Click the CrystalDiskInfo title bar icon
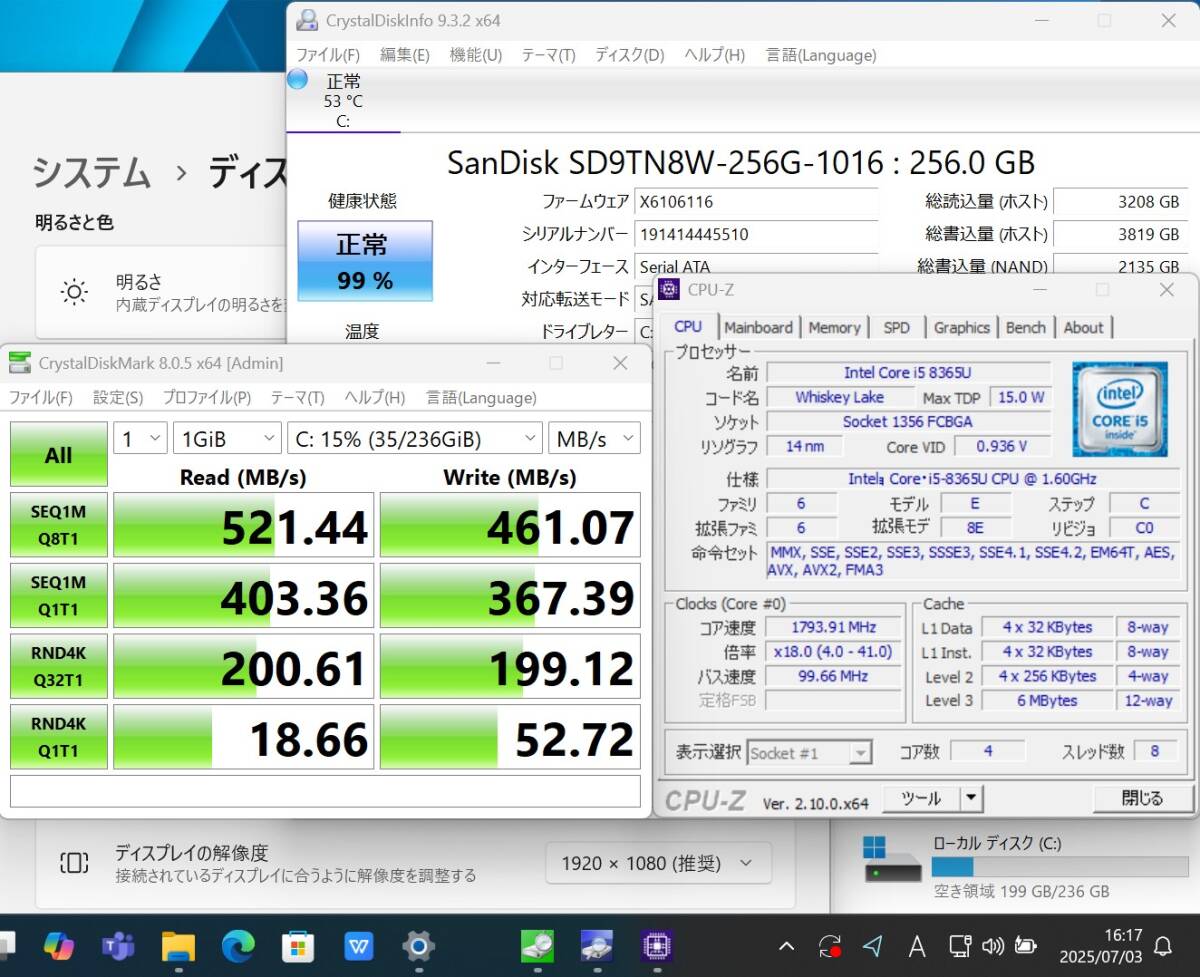Viewport: 1200px width, 977px height. point(307,20)
